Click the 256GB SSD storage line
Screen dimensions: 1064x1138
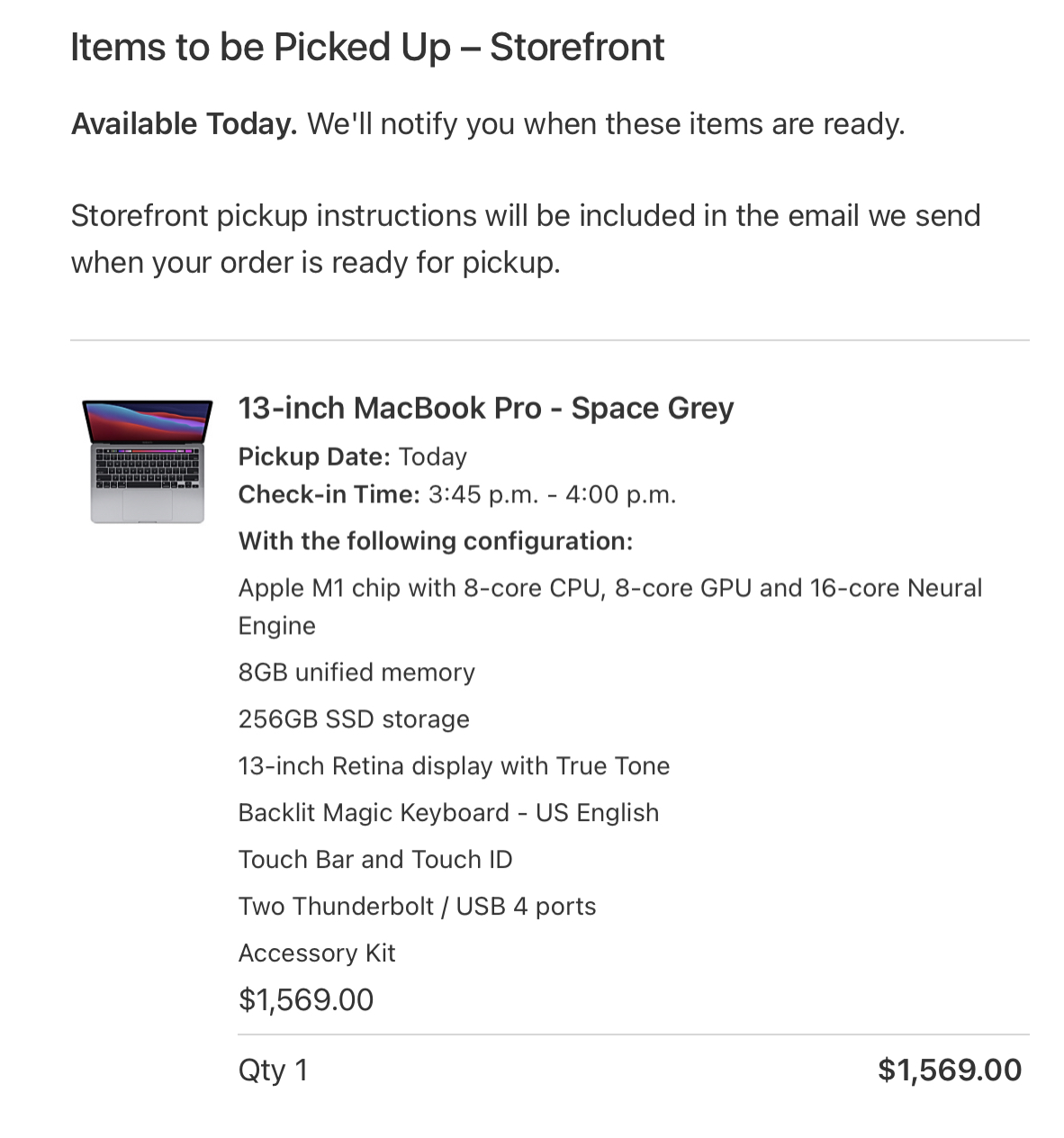point(354,719)
